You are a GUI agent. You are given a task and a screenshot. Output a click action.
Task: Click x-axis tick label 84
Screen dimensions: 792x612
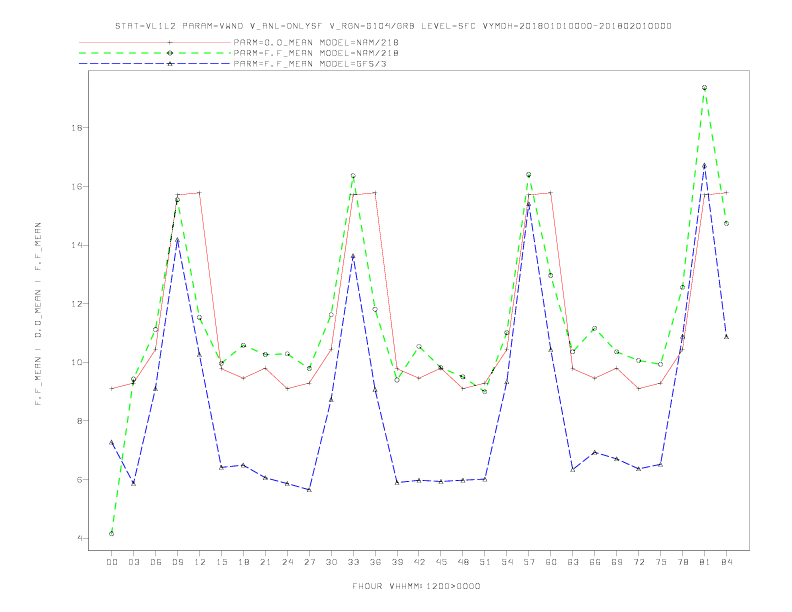(x=726, y=562)
